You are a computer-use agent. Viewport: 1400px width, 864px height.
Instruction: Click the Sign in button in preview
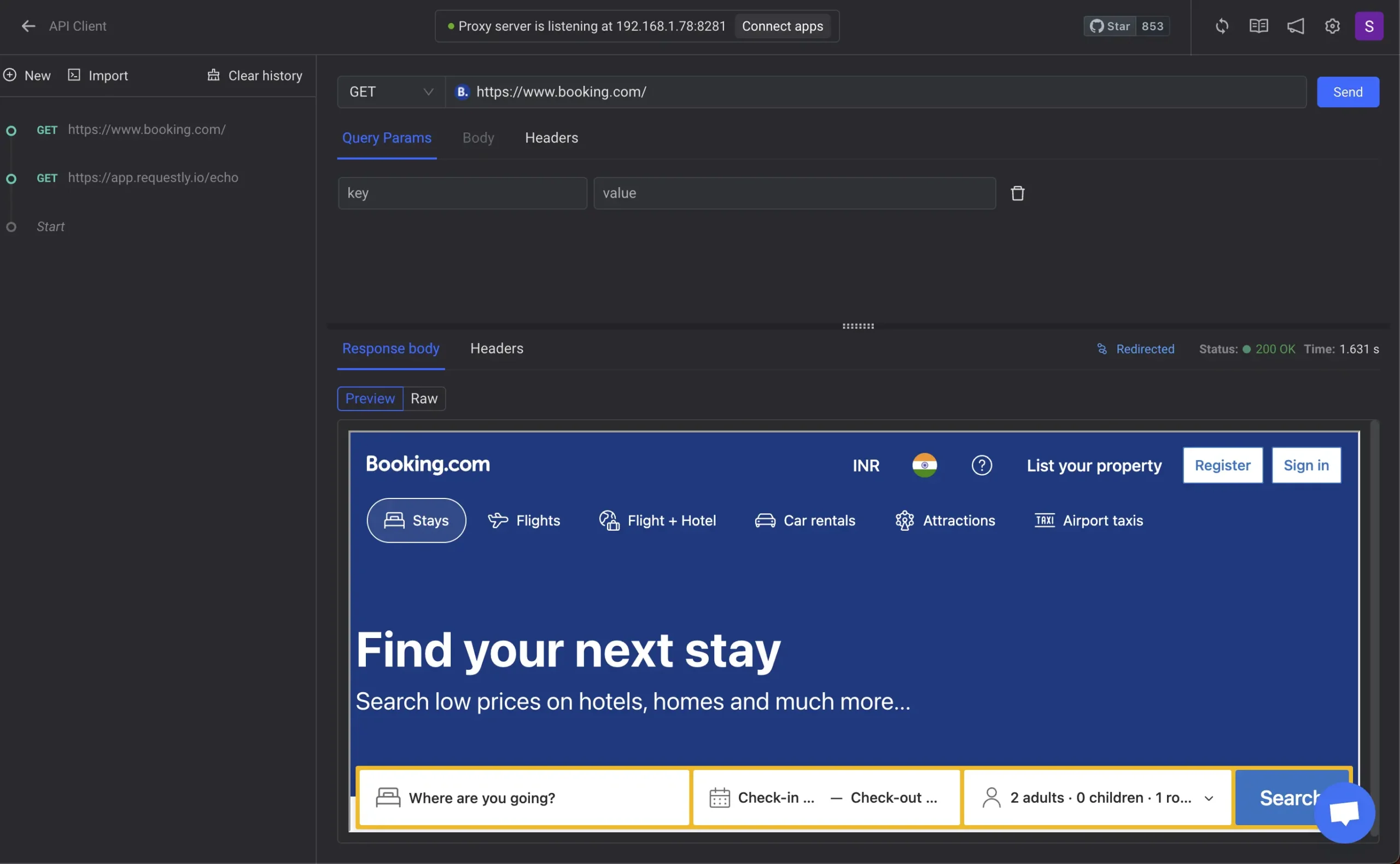click(x=1306, y=465)
